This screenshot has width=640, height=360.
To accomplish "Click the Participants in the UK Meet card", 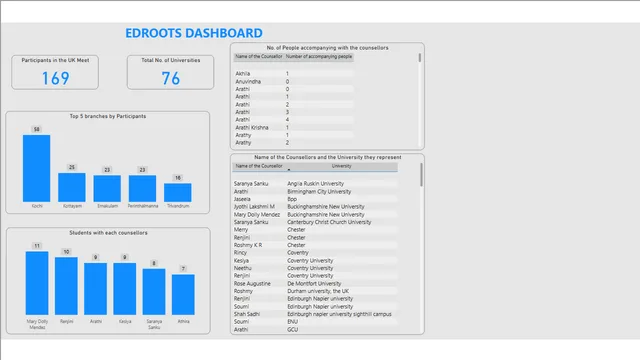I will coord(55,72).
